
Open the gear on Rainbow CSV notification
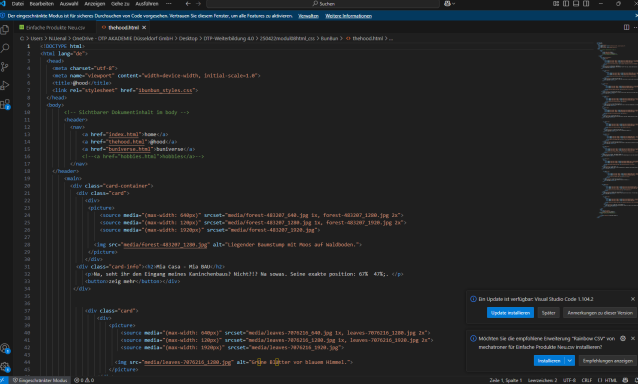[x=623, y=338]
